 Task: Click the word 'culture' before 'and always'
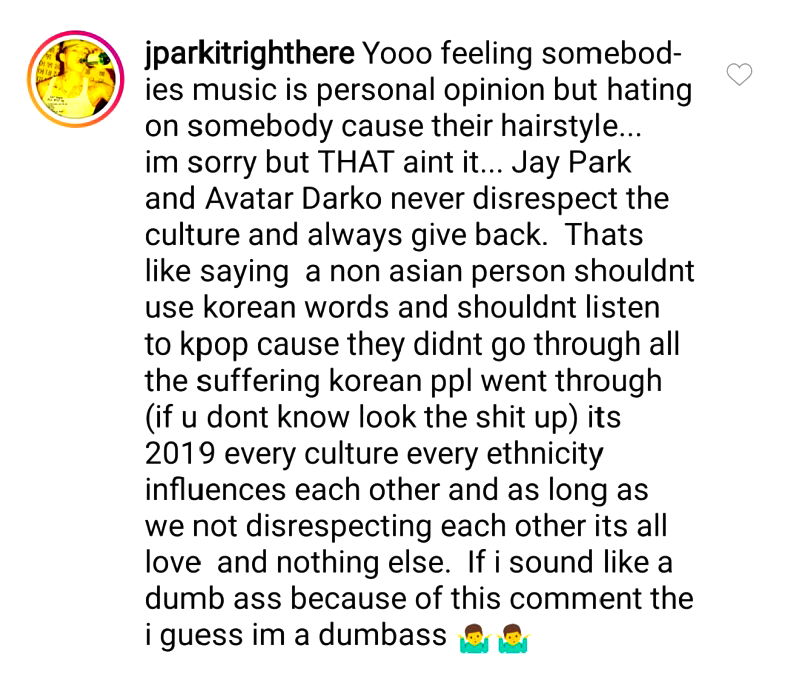click(192, 235)
